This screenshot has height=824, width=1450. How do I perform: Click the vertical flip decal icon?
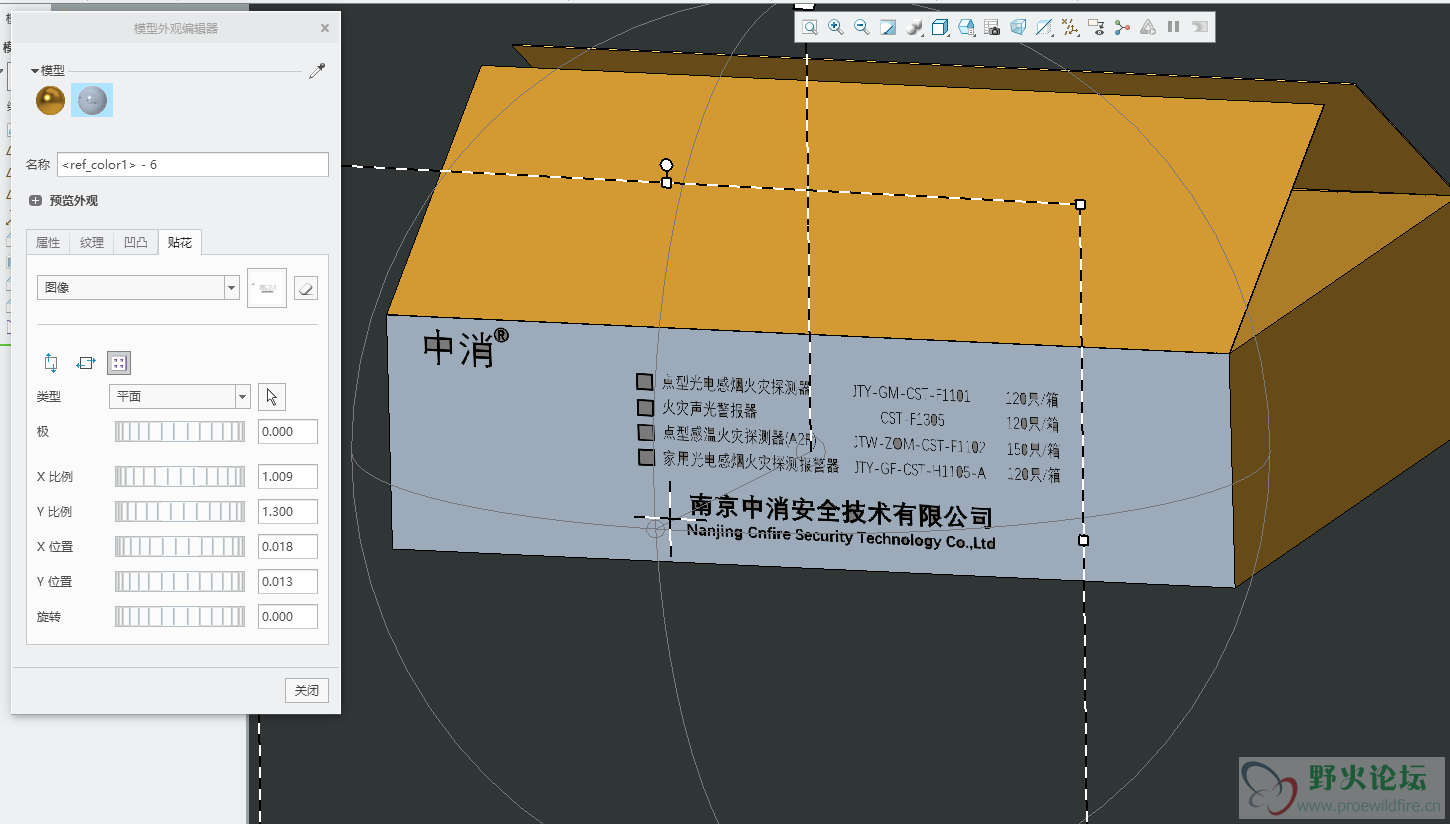(x=51, y=364)
